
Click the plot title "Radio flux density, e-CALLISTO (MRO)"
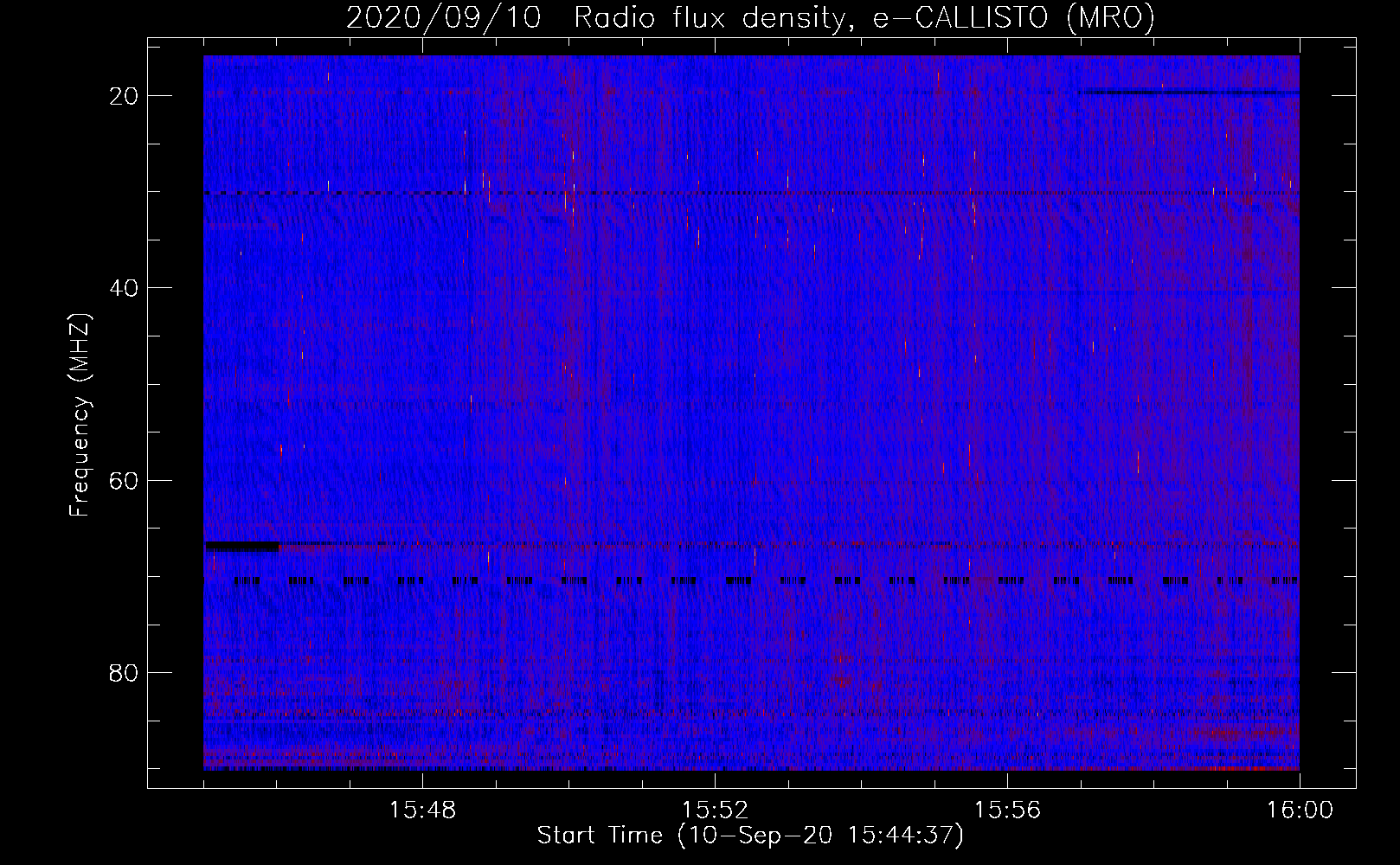[x=864, y=17]
